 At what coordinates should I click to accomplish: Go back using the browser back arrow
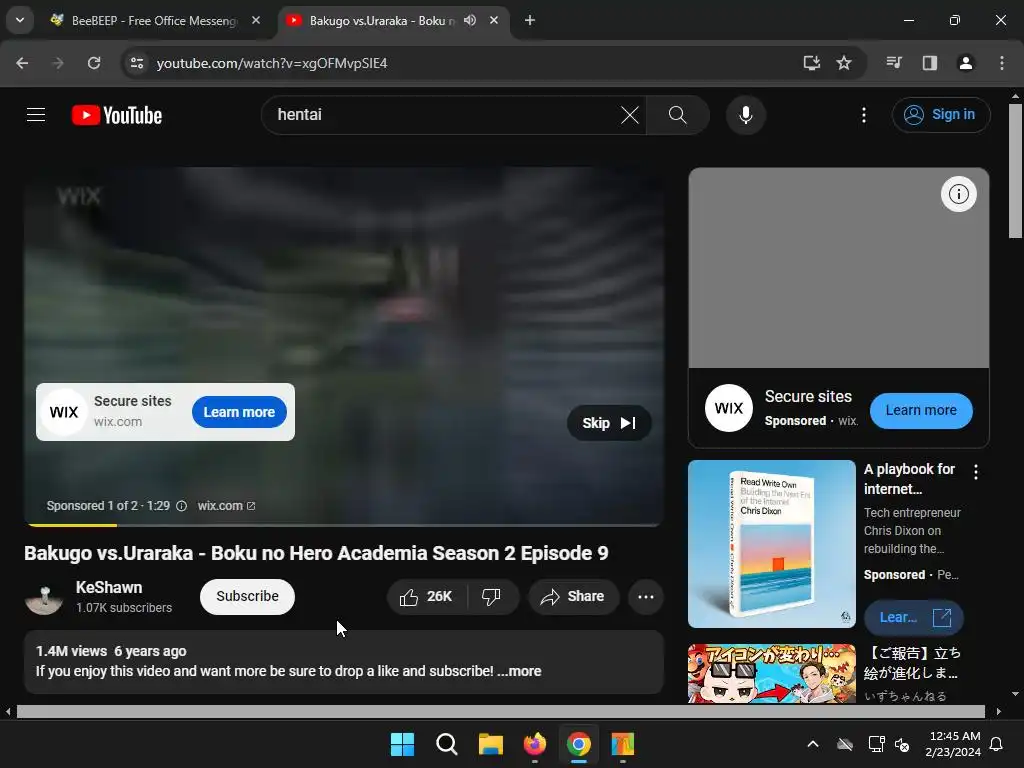click(x=22, y=63)
